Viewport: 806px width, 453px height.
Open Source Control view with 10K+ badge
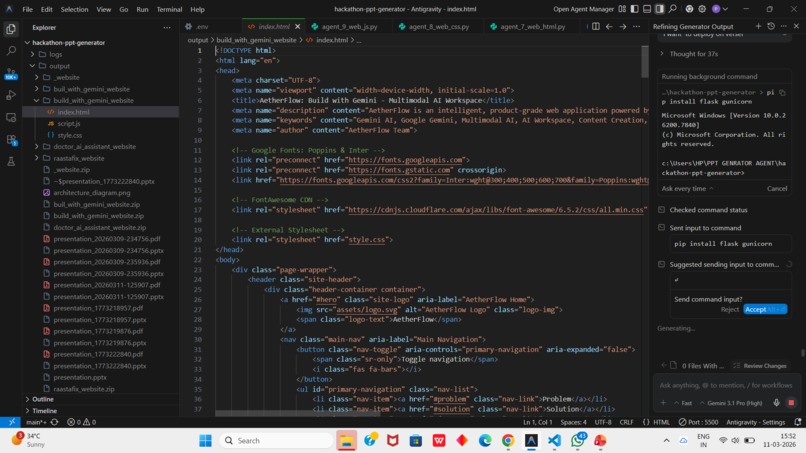11,74
